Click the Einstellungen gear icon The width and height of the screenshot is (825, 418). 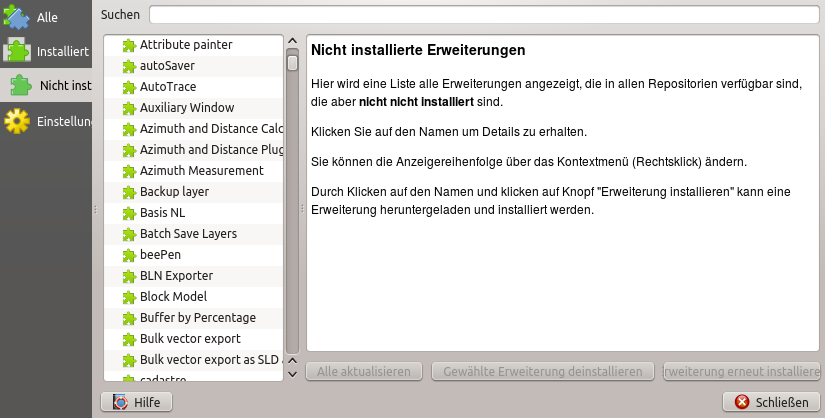(x=17, y=121)
